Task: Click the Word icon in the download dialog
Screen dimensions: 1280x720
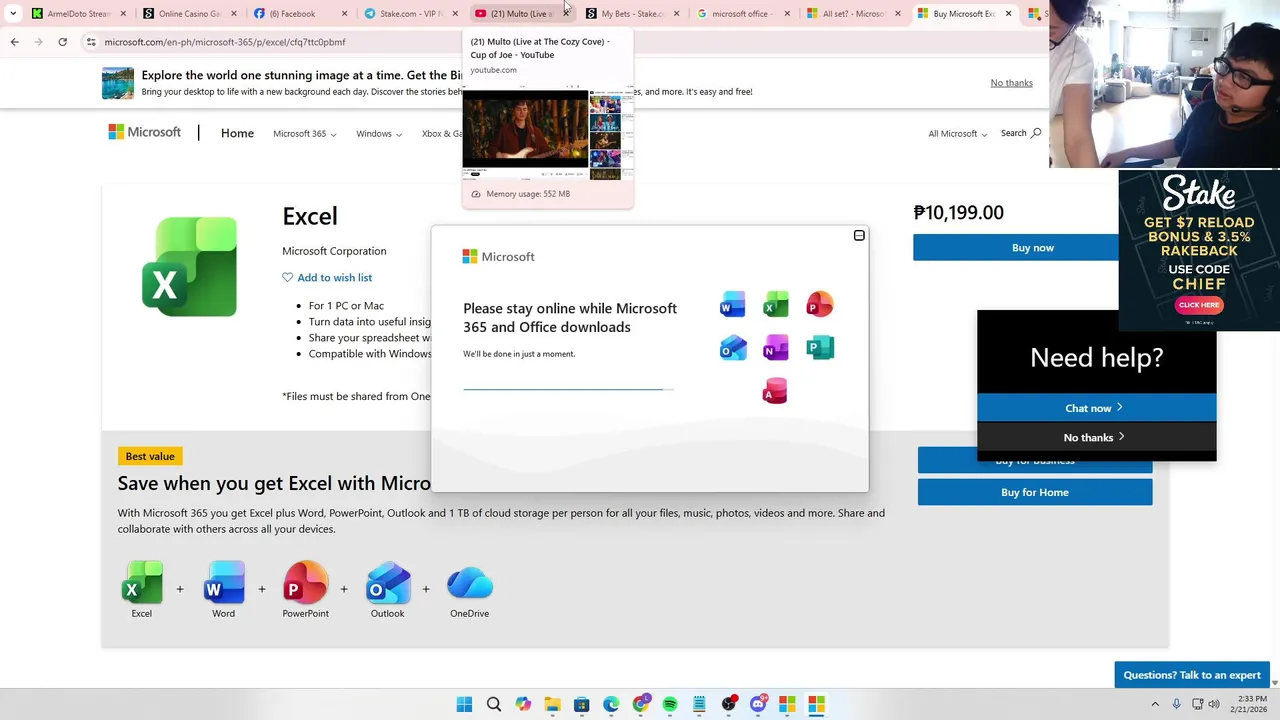Action: (x=732, y=305)
